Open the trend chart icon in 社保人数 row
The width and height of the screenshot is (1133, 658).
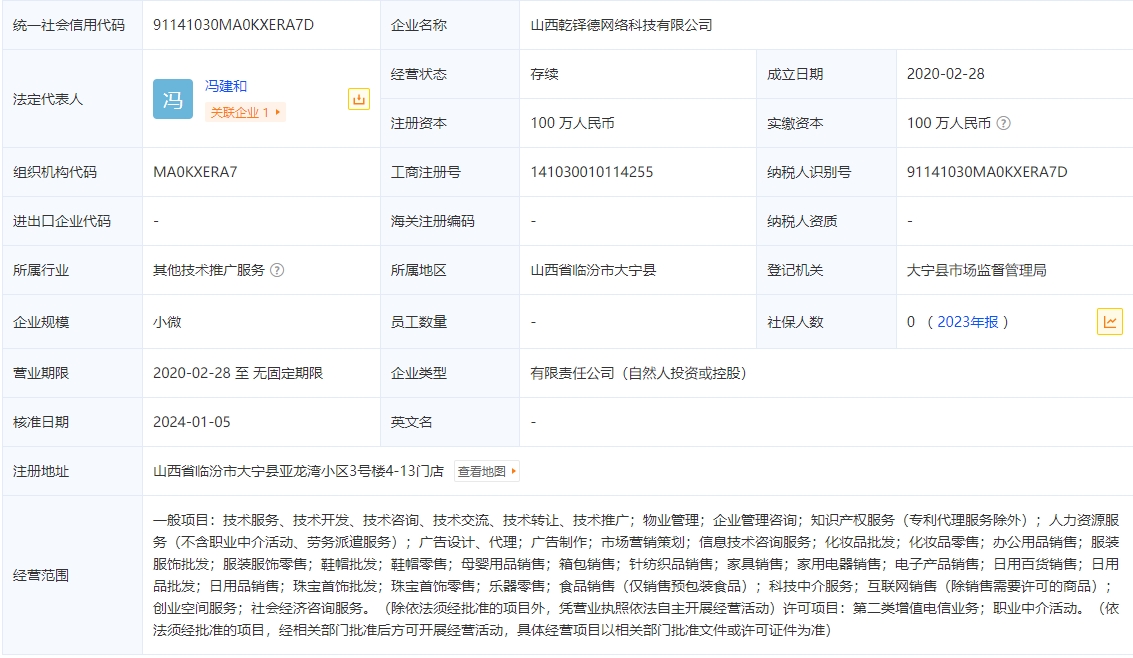click(1109, 321)
